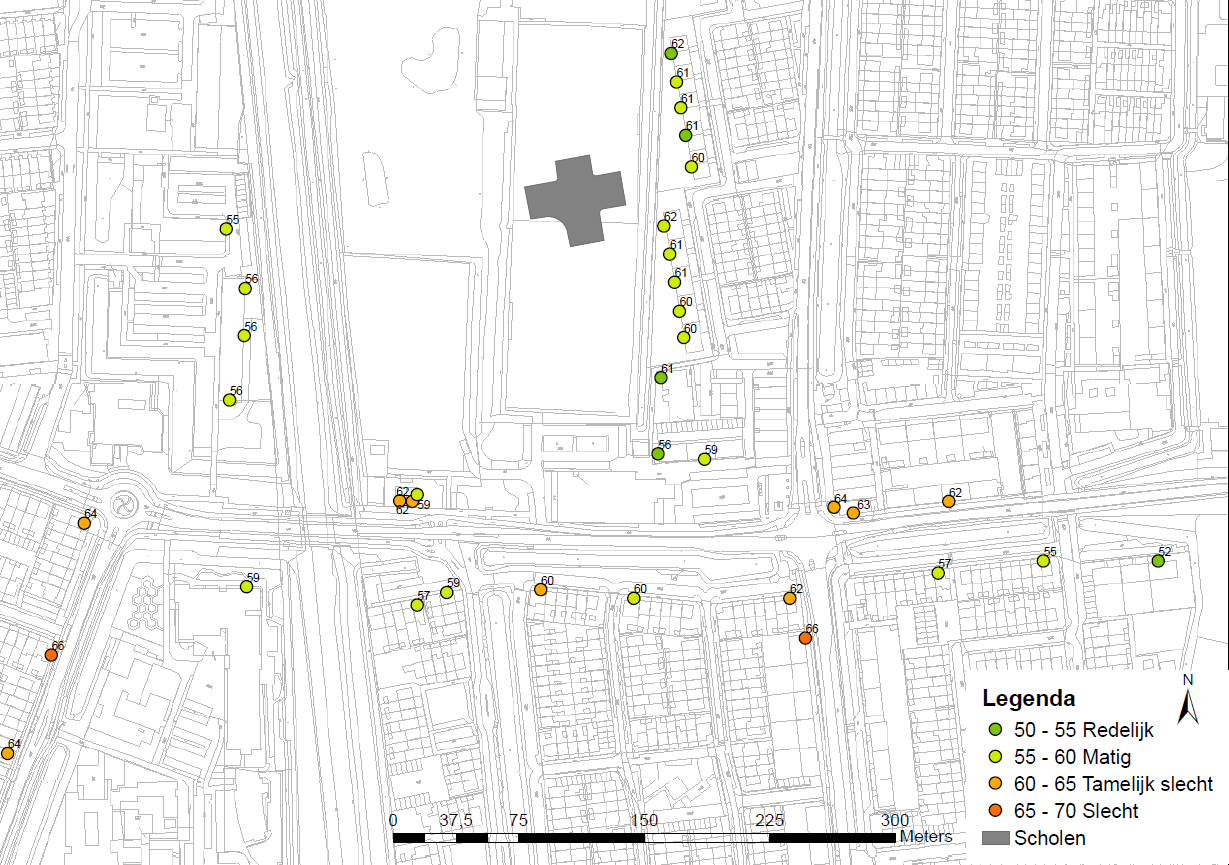Click the gray Scholen legend swatch

pos(995,837)
